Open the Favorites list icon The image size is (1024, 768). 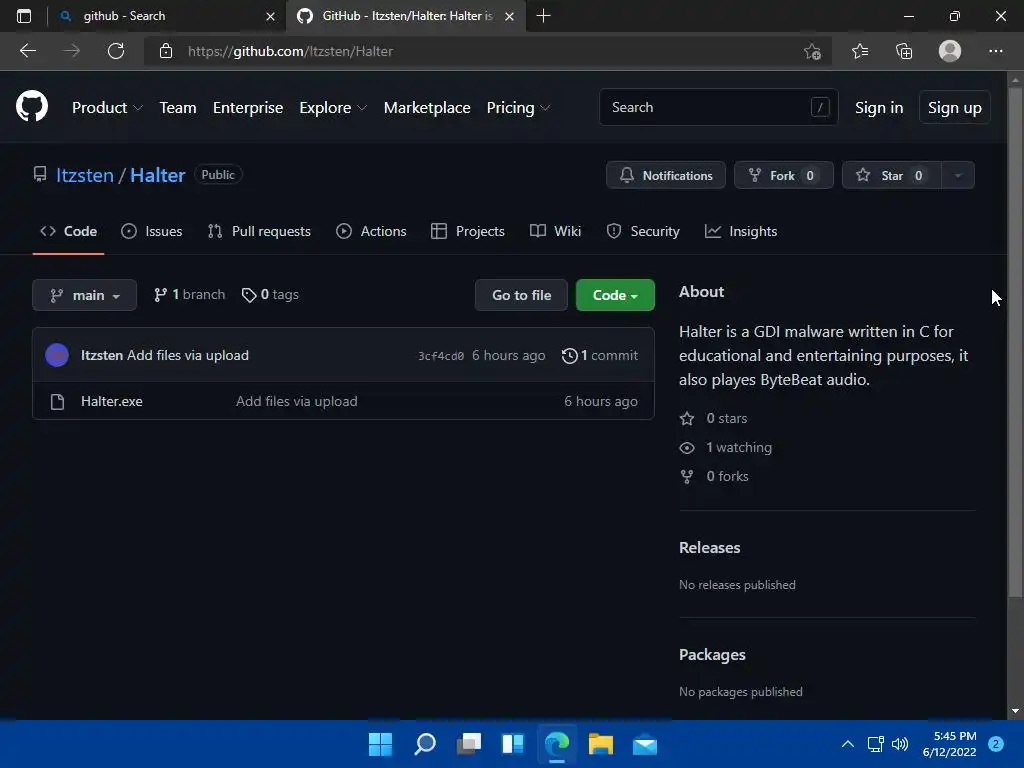tap(860, 51)
